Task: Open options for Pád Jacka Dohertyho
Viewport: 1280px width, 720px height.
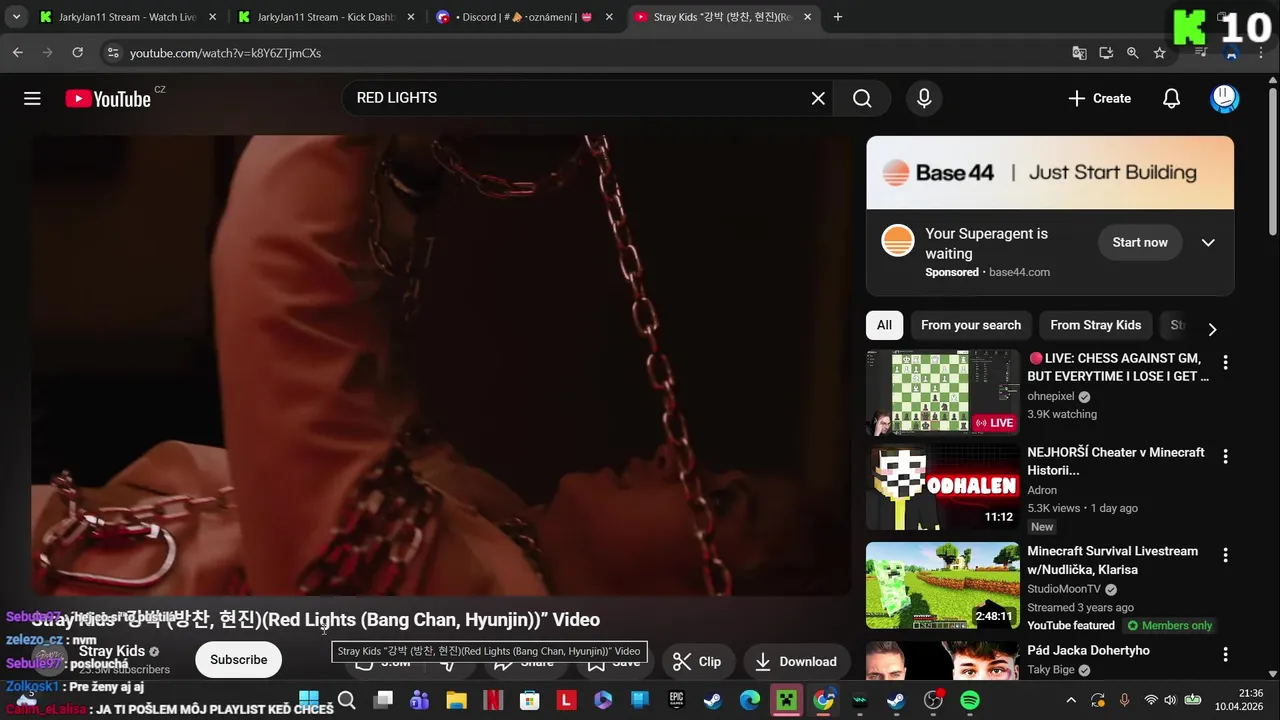Action: (x=1226, y=654)
